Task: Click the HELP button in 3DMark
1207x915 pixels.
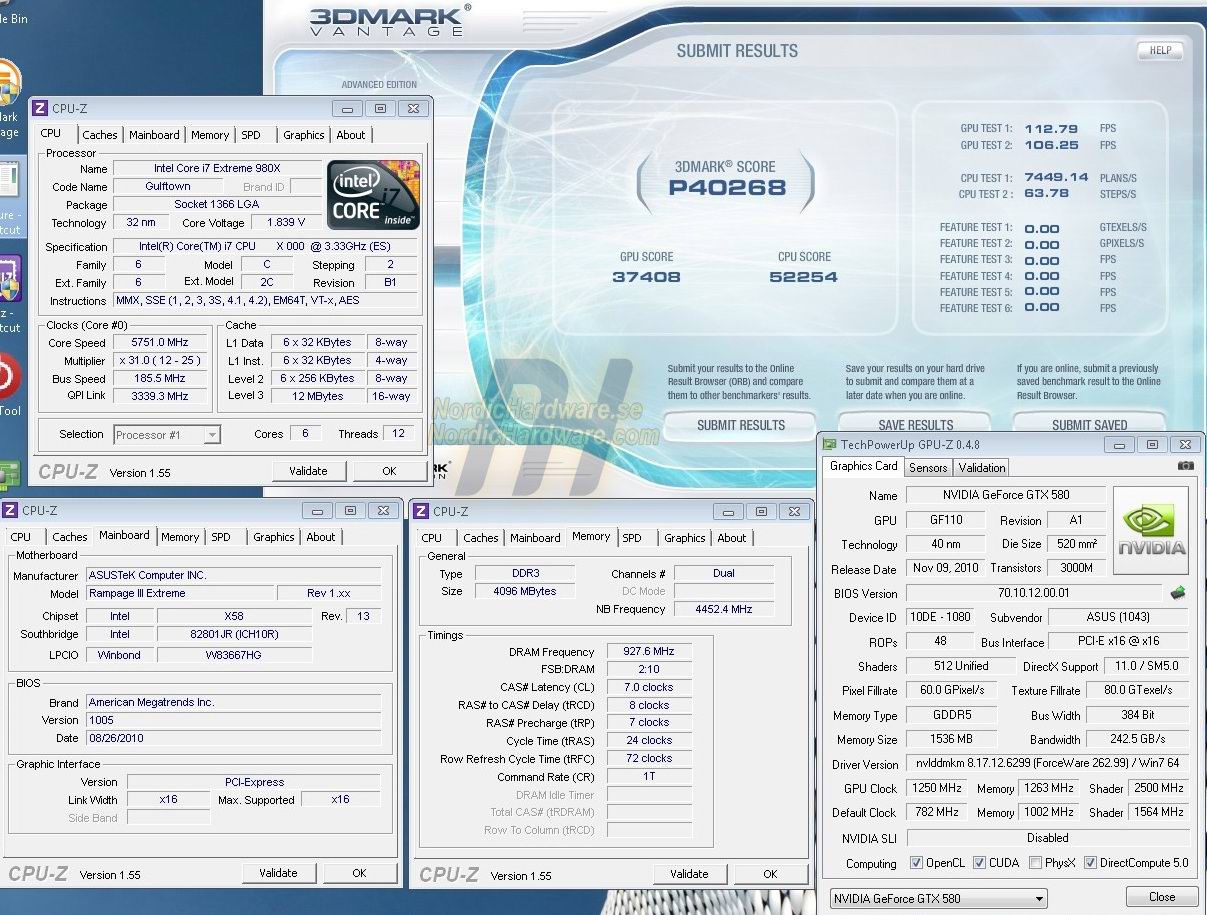Action: pyautogui.click(x=1159, y=50)
